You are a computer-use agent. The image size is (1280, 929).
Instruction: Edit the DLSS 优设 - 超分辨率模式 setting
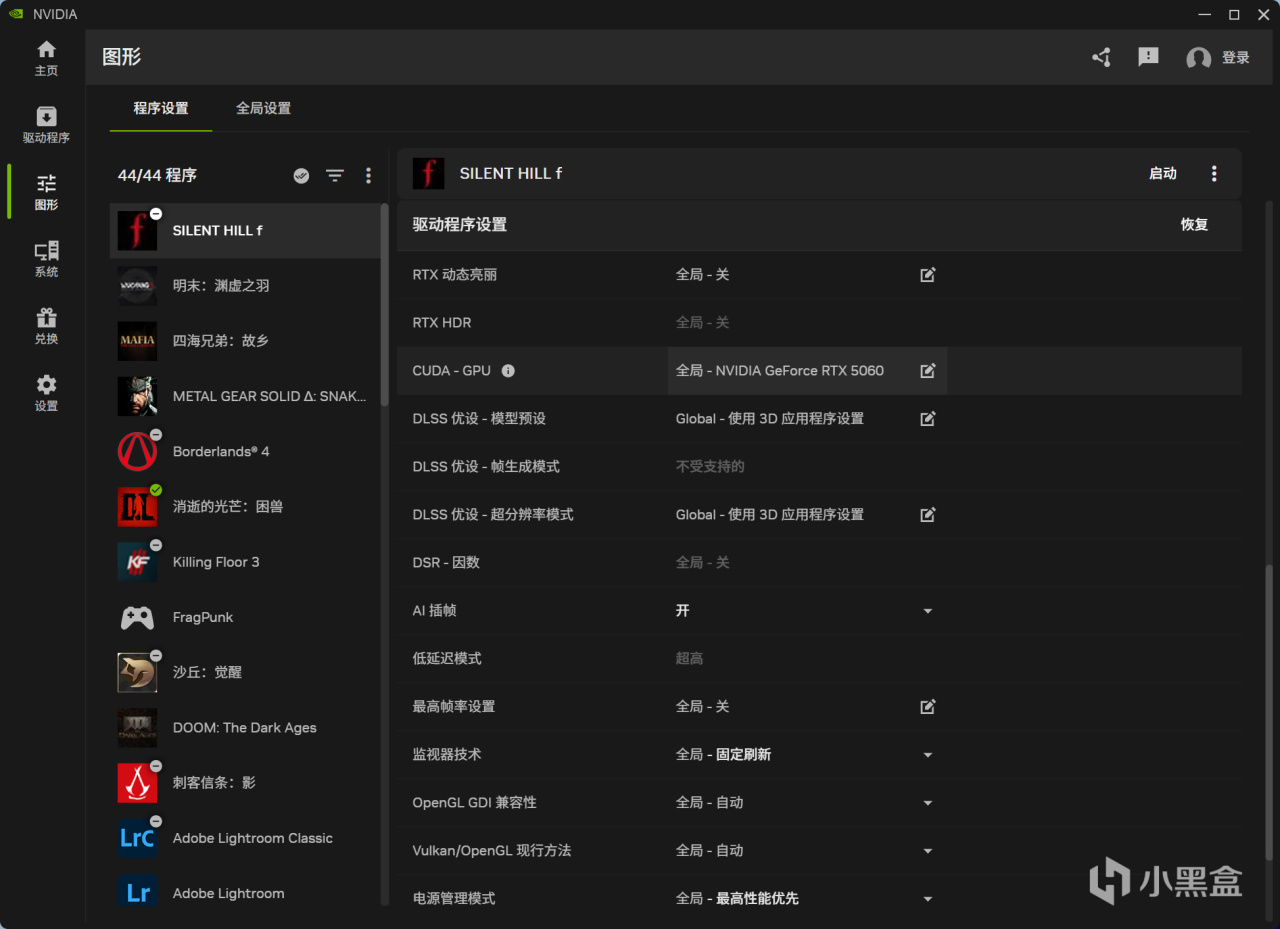[928, 515]
